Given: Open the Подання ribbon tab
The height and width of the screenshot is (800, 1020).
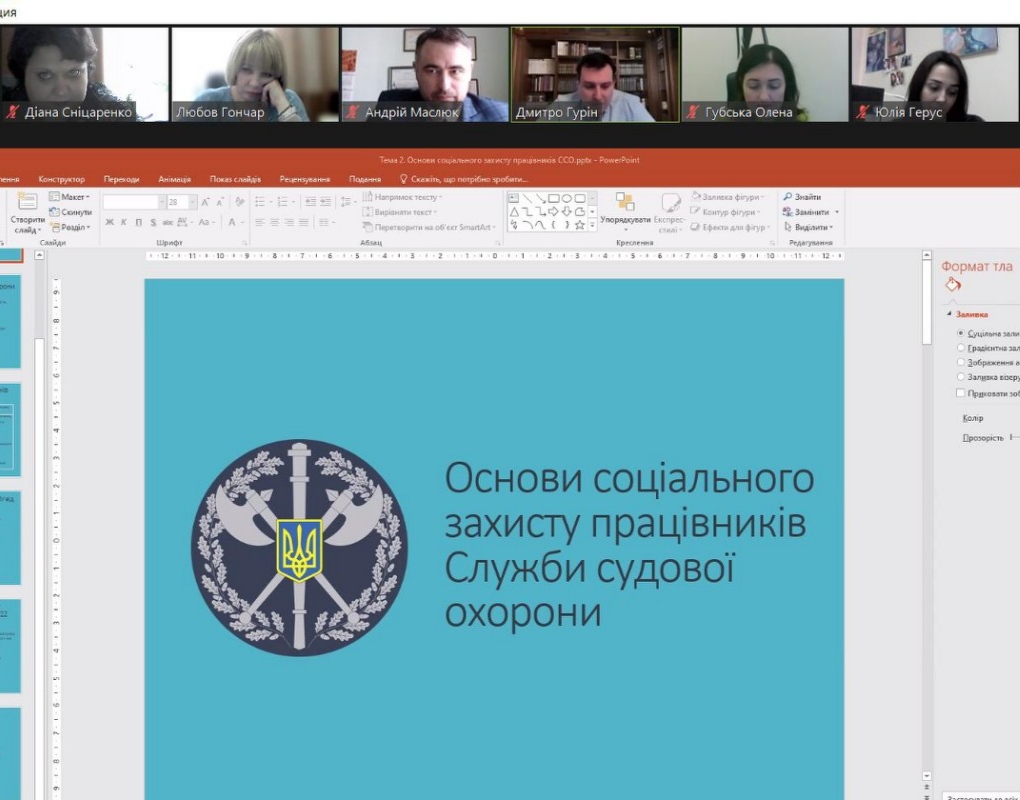Looking at the screenshot, I should tap(365, 179).
